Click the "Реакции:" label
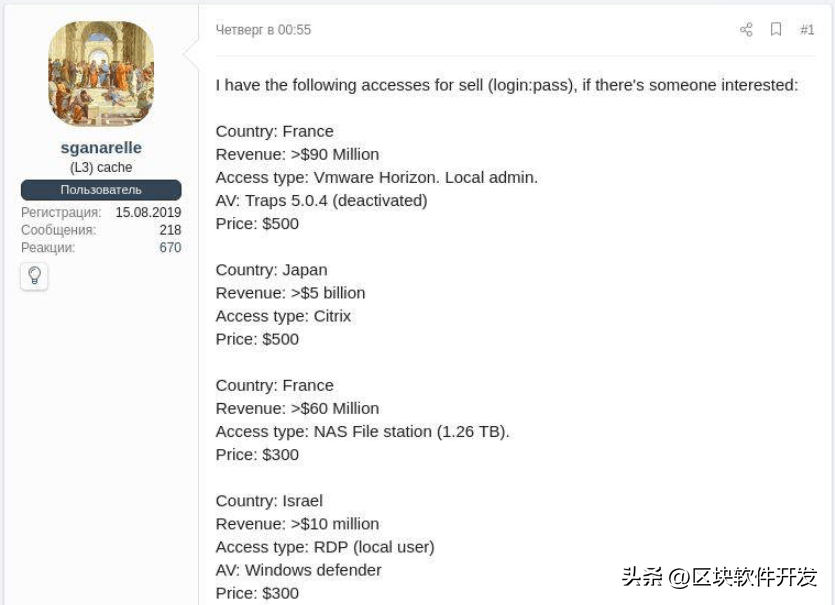Screen dimensions: 835x605 point(50,247)
